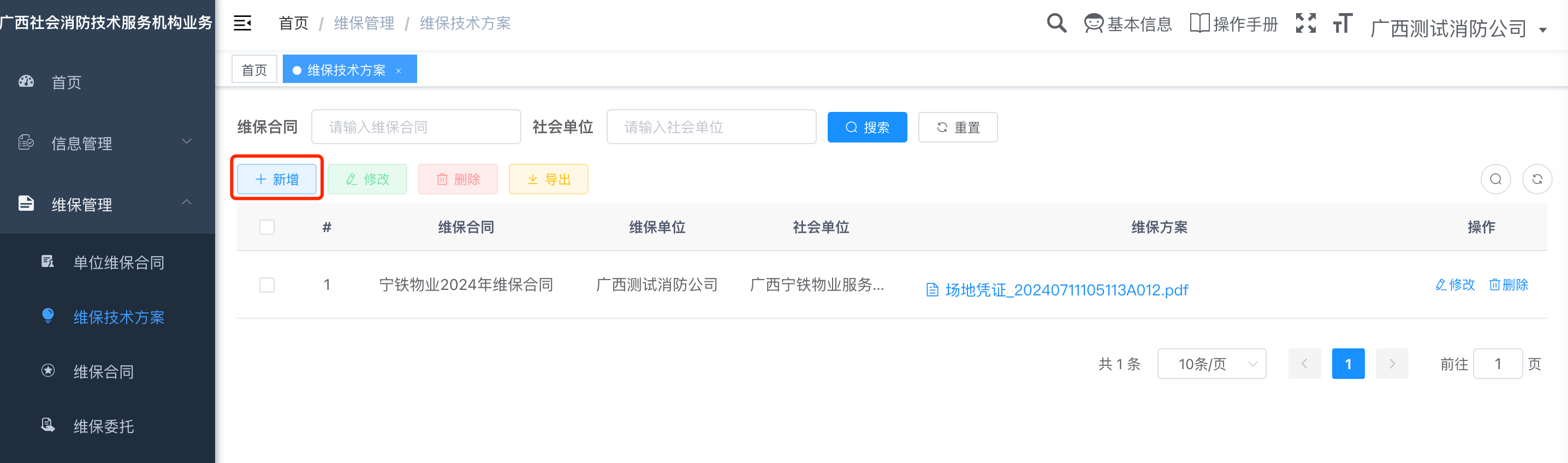Click the 搜索 button
Viewport: 1568px width, 463px height.
(867, 127)
